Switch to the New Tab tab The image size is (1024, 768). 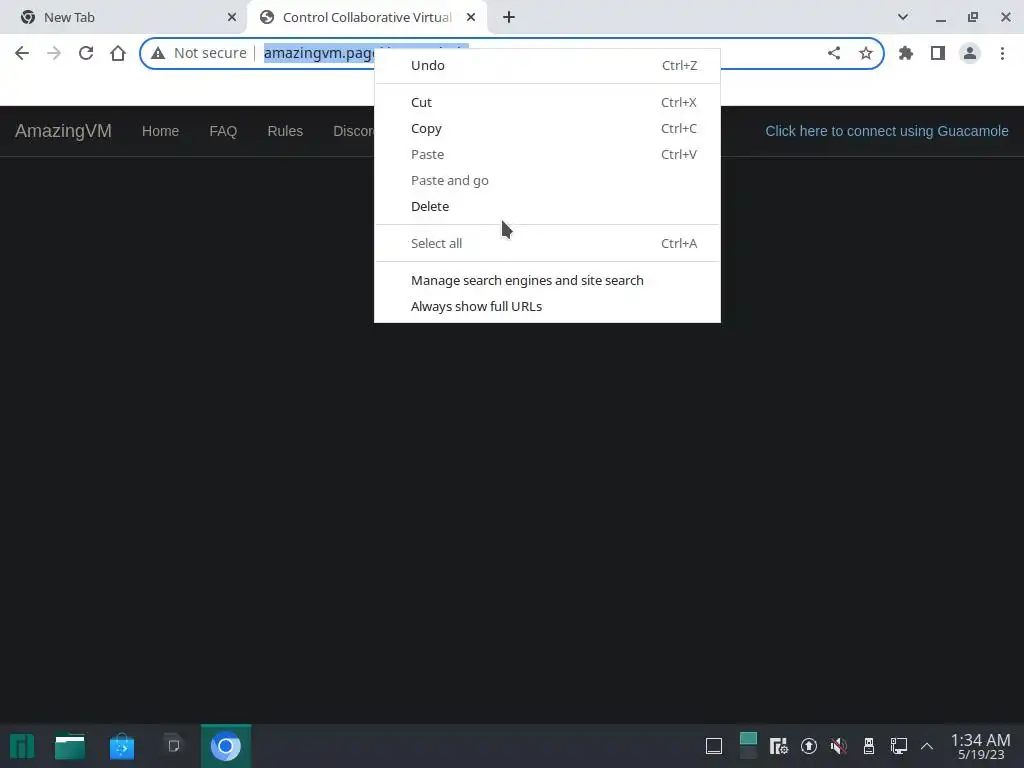point(123,17)
